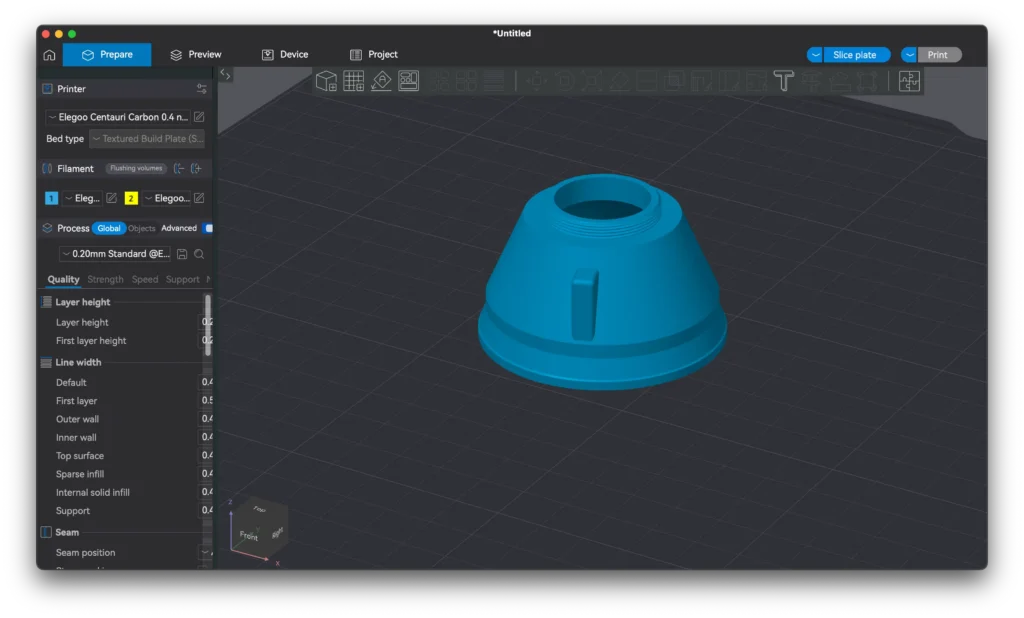
Task: Switch to the Preview tab
Action: click(x=197, y=55)
